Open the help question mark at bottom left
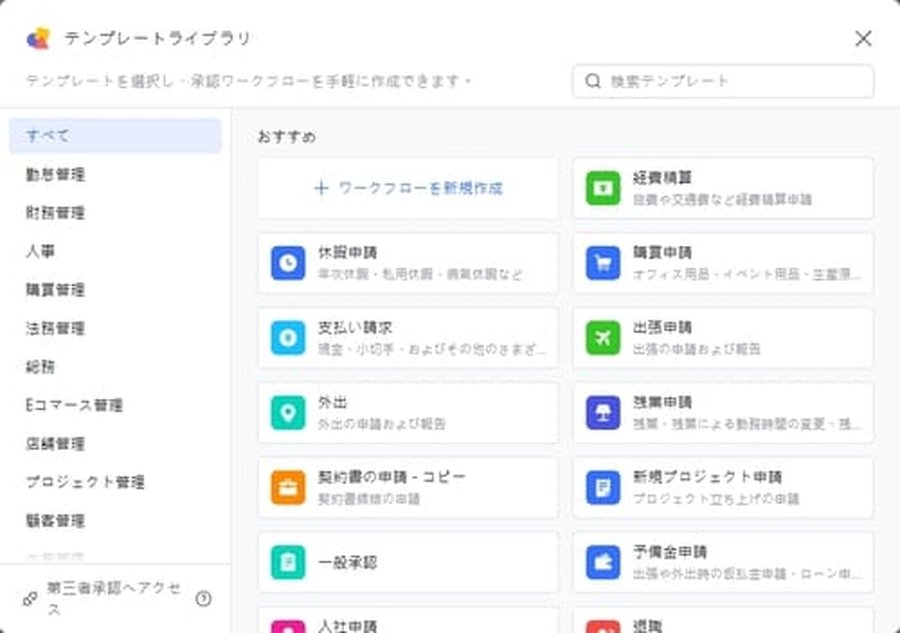The height and width of the screenshot is (633, 900). [x=207, y=597]
